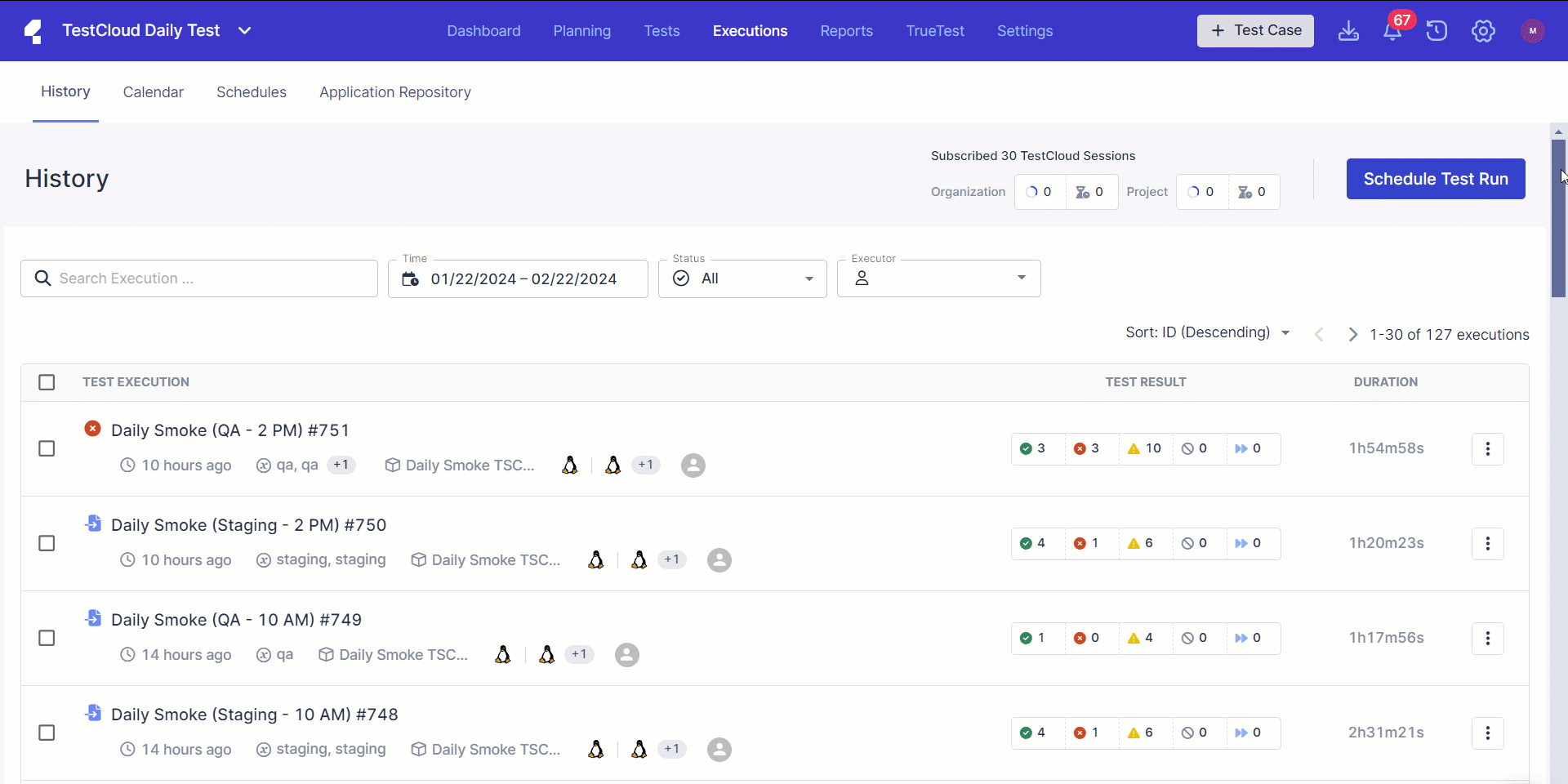This screenshot has height=784, width=1568.
Task: Switch to the Calendar tab
Action: click(154, 92)
